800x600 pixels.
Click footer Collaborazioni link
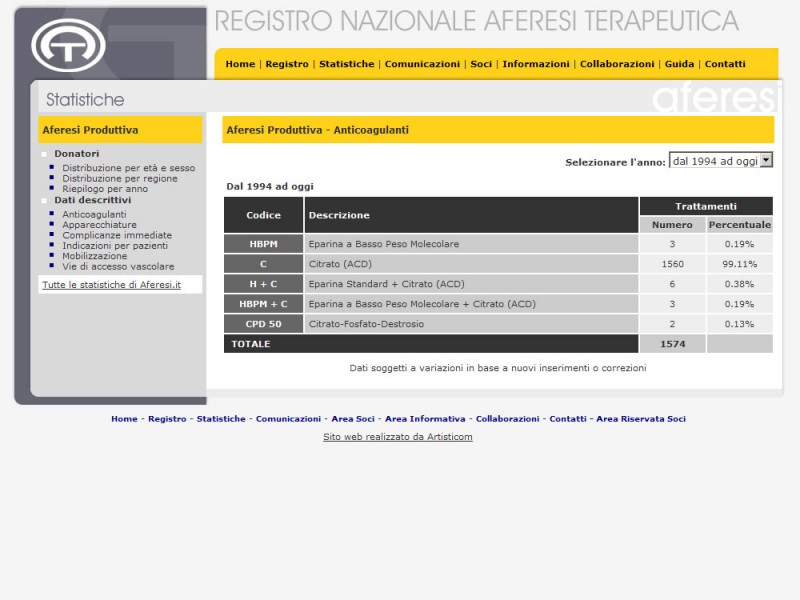coord(507,419)
